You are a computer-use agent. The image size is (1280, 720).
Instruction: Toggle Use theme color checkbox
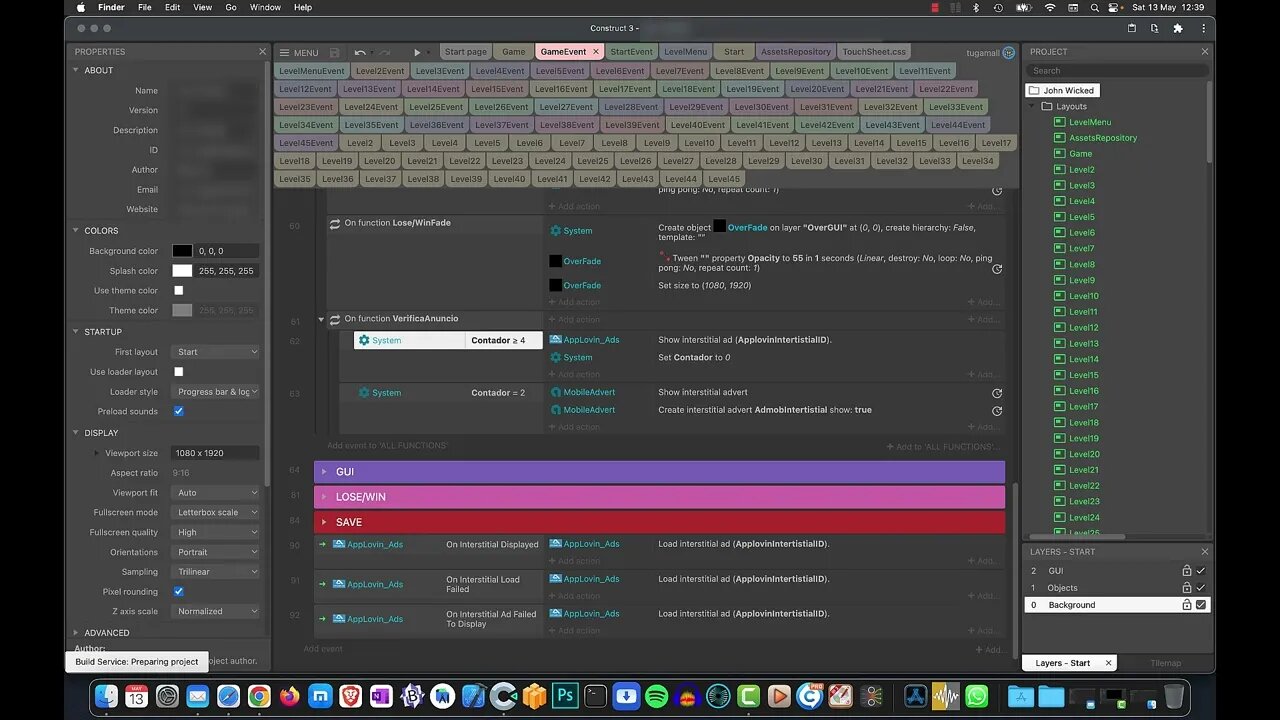coord(179,291)
